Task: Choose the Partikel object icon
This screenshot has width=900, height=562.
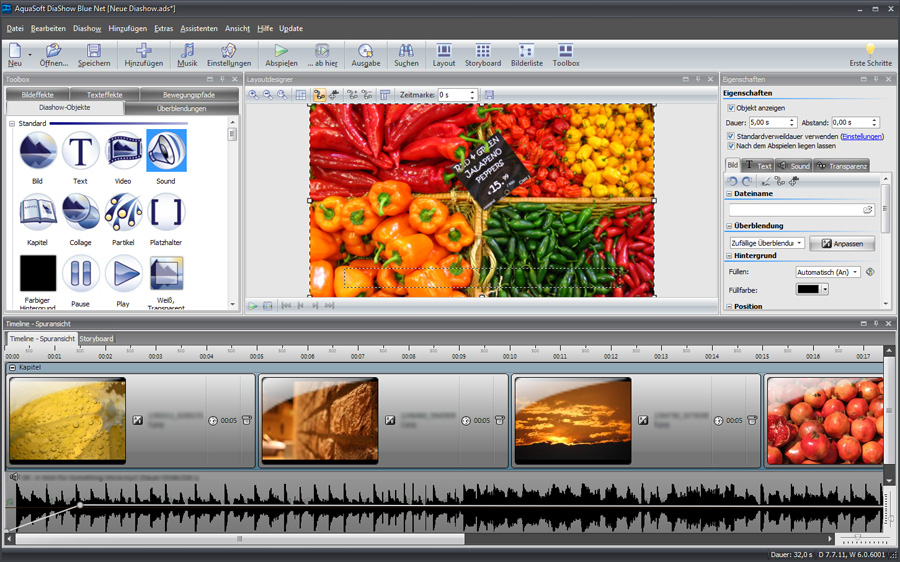Action: [x=123, y=213]
